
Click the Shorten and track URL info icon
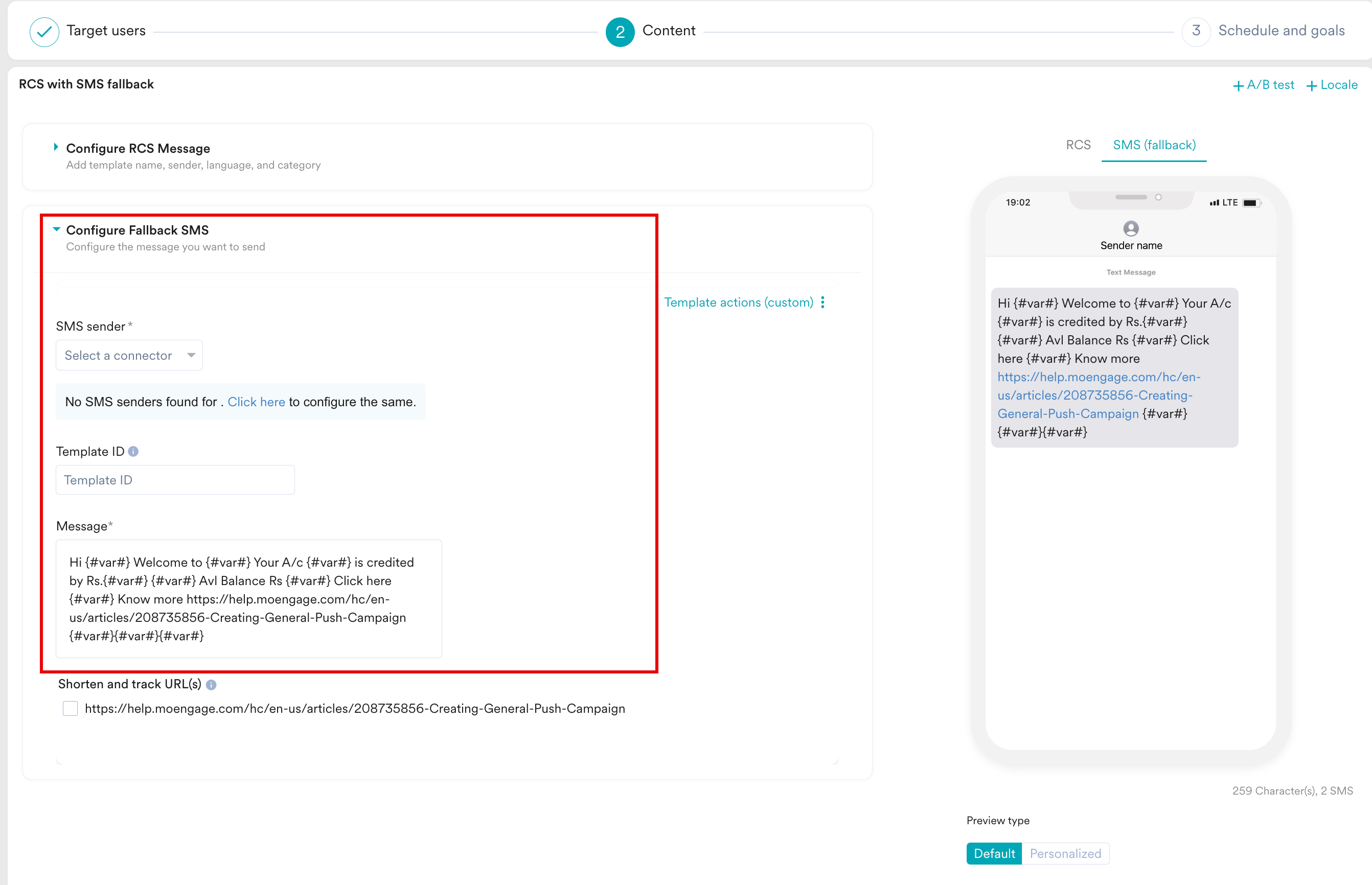(212, 684)
